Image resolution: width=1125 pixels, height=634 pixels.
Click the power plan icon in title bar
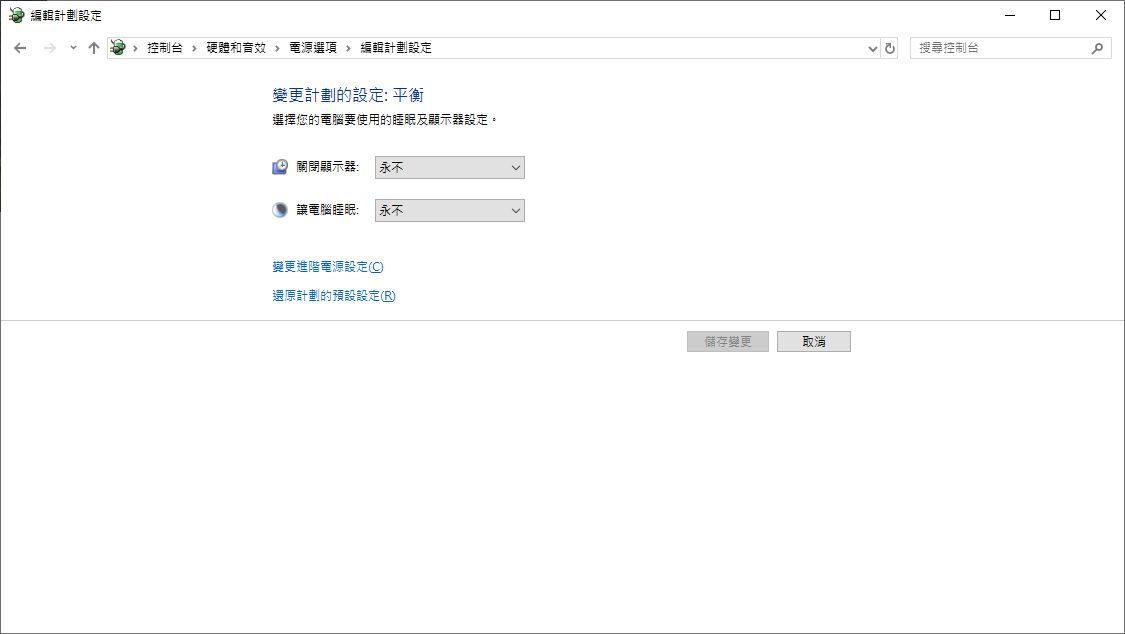click(16, 15)
